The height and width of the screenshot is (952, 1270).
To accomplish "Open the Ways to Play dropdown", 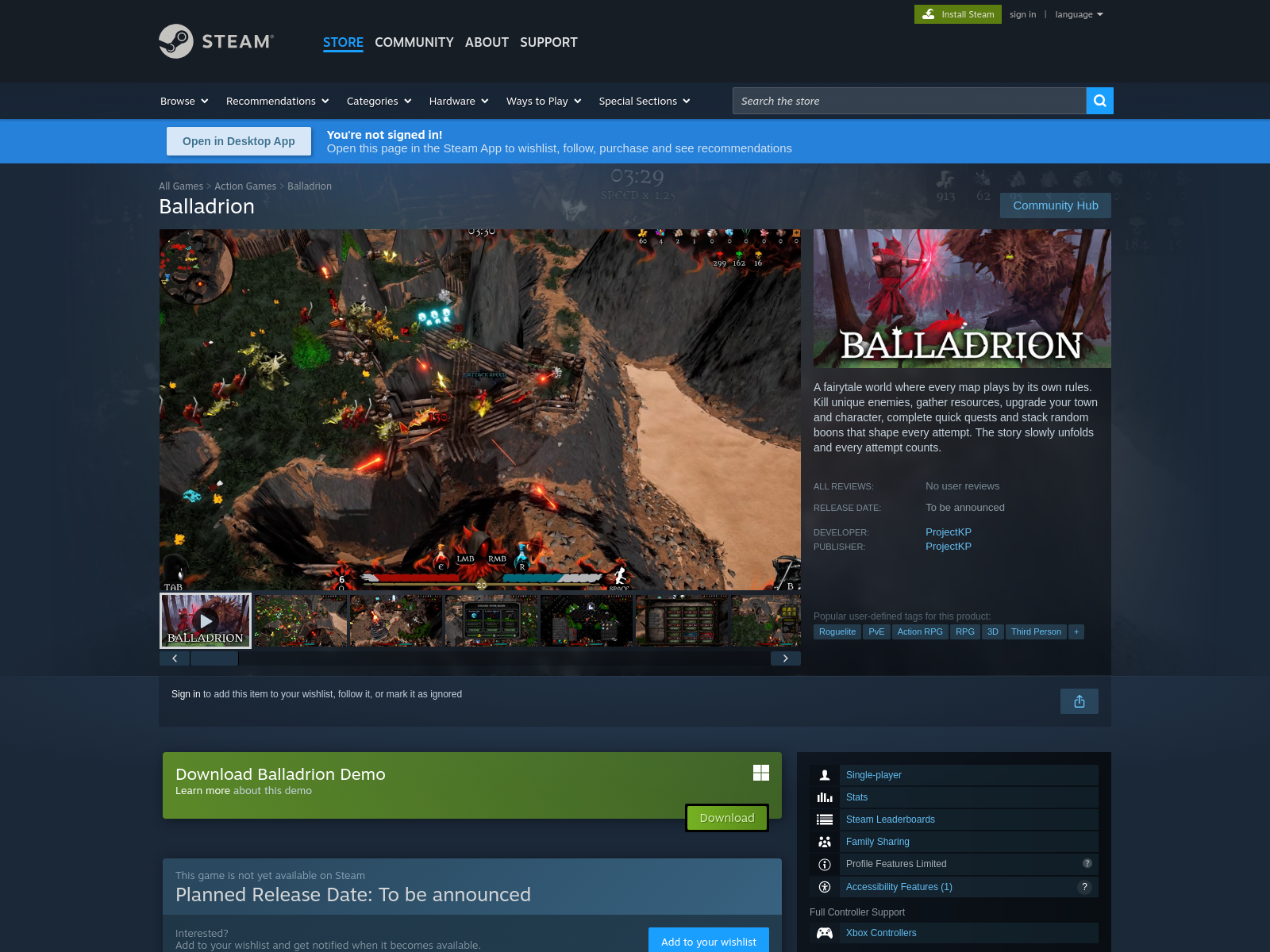I will coord(544,101).
